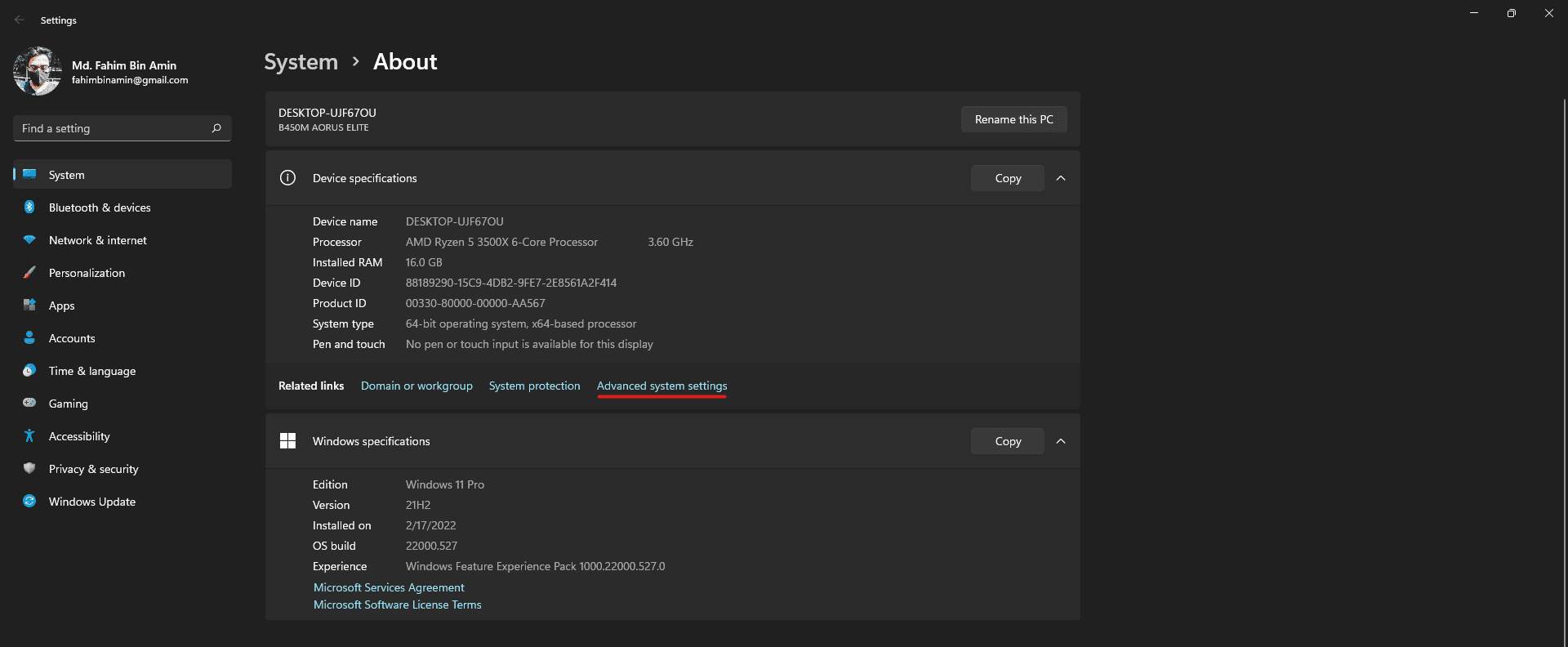Click the Network & internet wifi icon
The width and height of the screenshot is (1568, 647).
pyautogui.click(x=29, y=239)
